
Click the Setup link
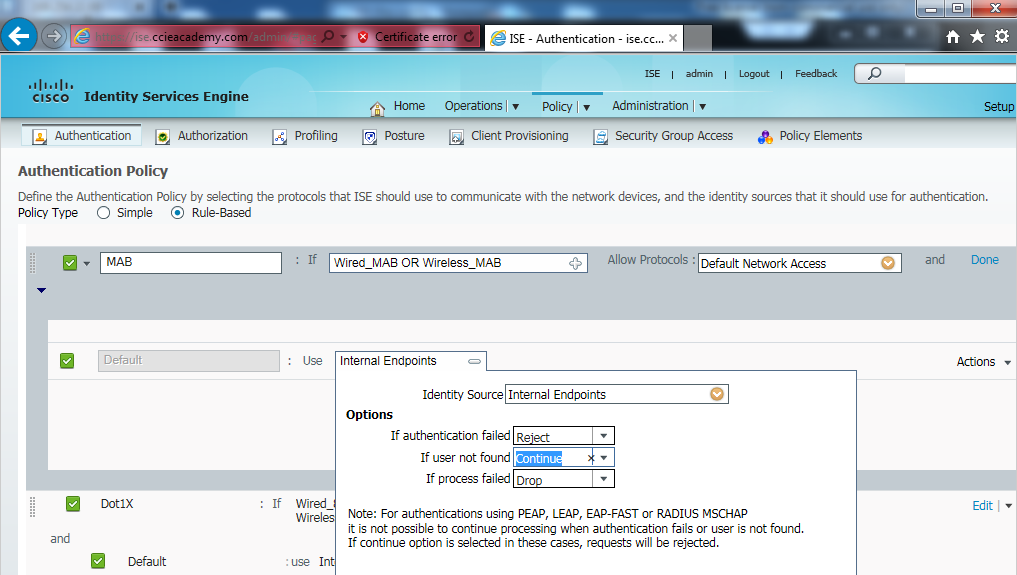point(999,106)
